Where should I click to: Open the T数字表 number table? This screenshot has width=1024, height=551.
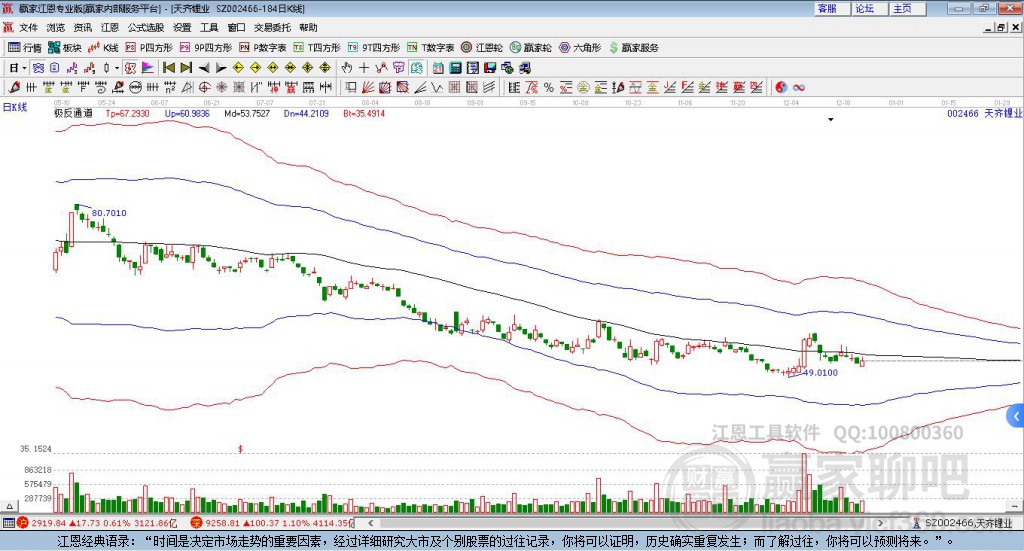click(430, 48)
